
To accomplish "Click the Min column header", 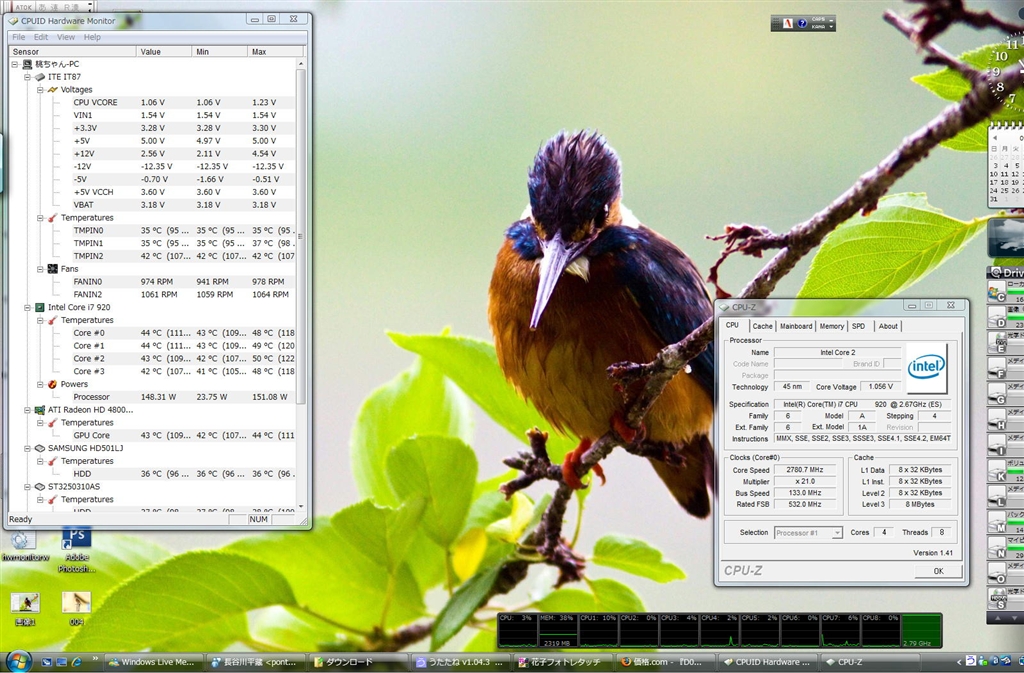I will click(221, 52).
